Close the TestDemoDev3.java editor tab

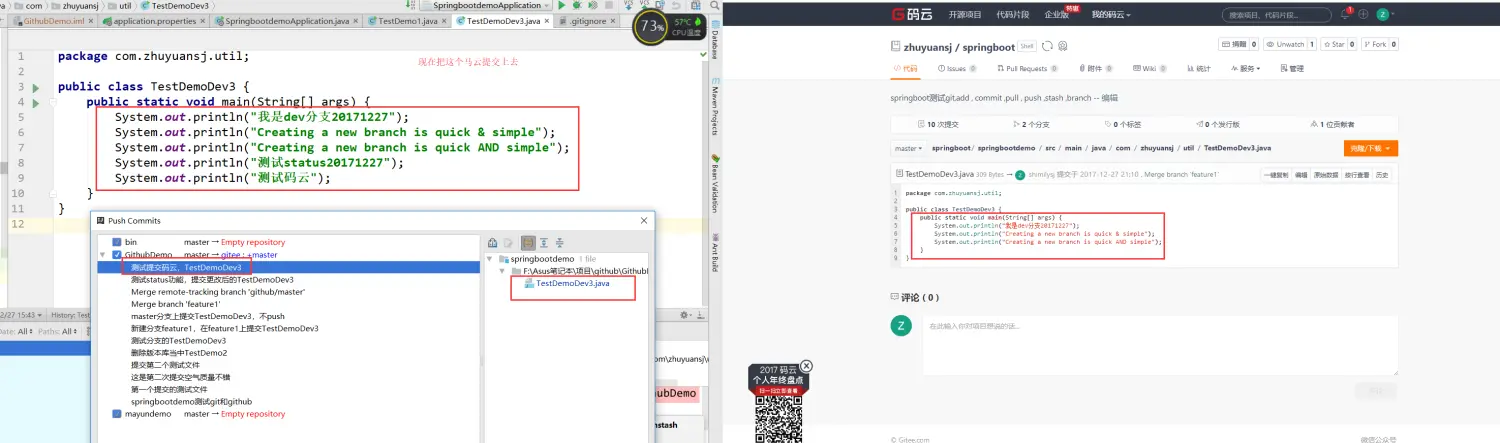547,21
